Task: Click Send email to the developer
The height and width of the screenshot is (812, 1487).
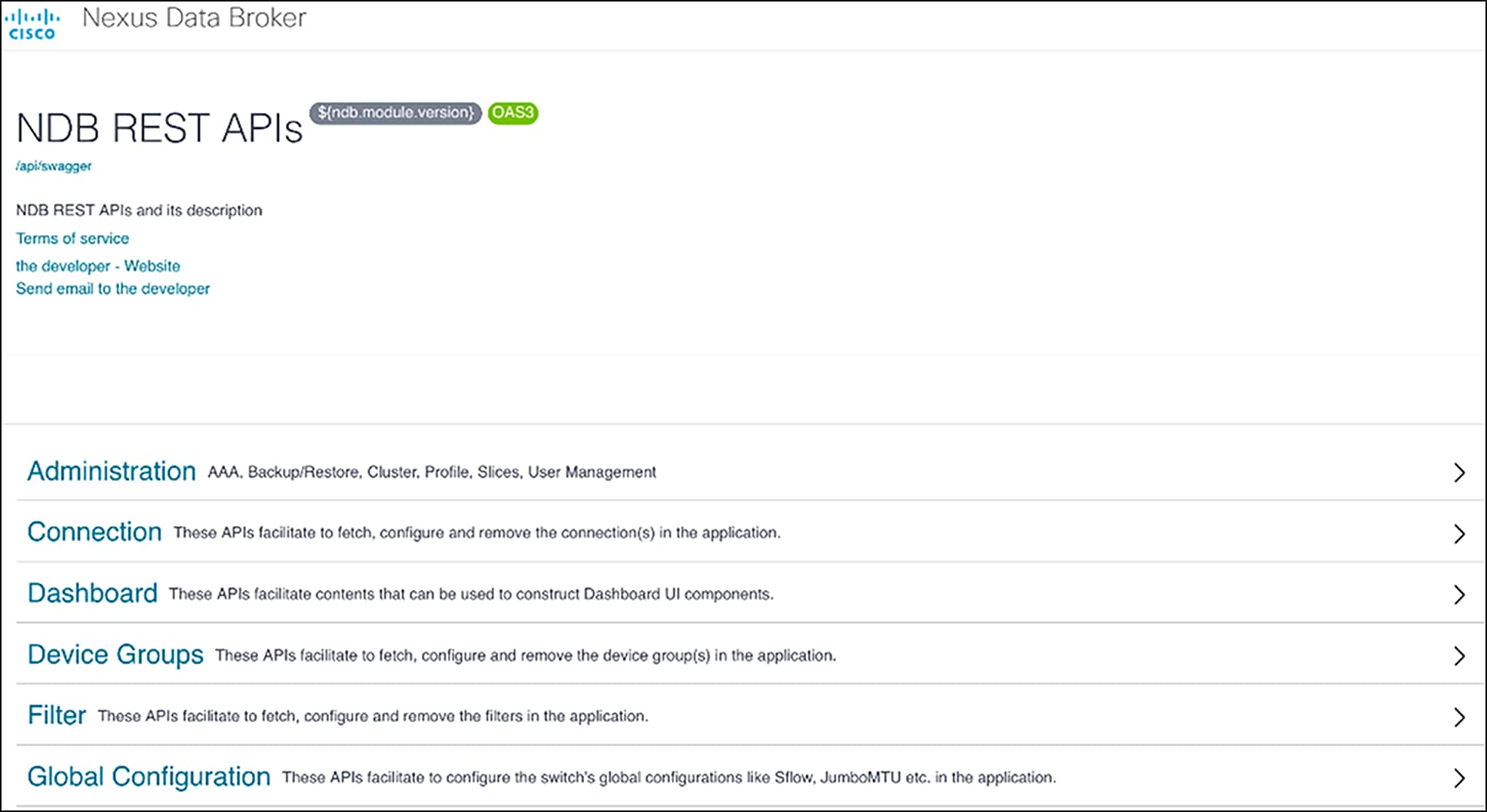Action: tap(112, 289)
